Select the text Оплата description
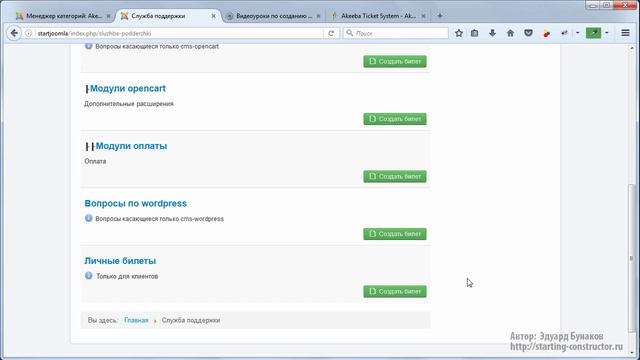 pos(95,161)
